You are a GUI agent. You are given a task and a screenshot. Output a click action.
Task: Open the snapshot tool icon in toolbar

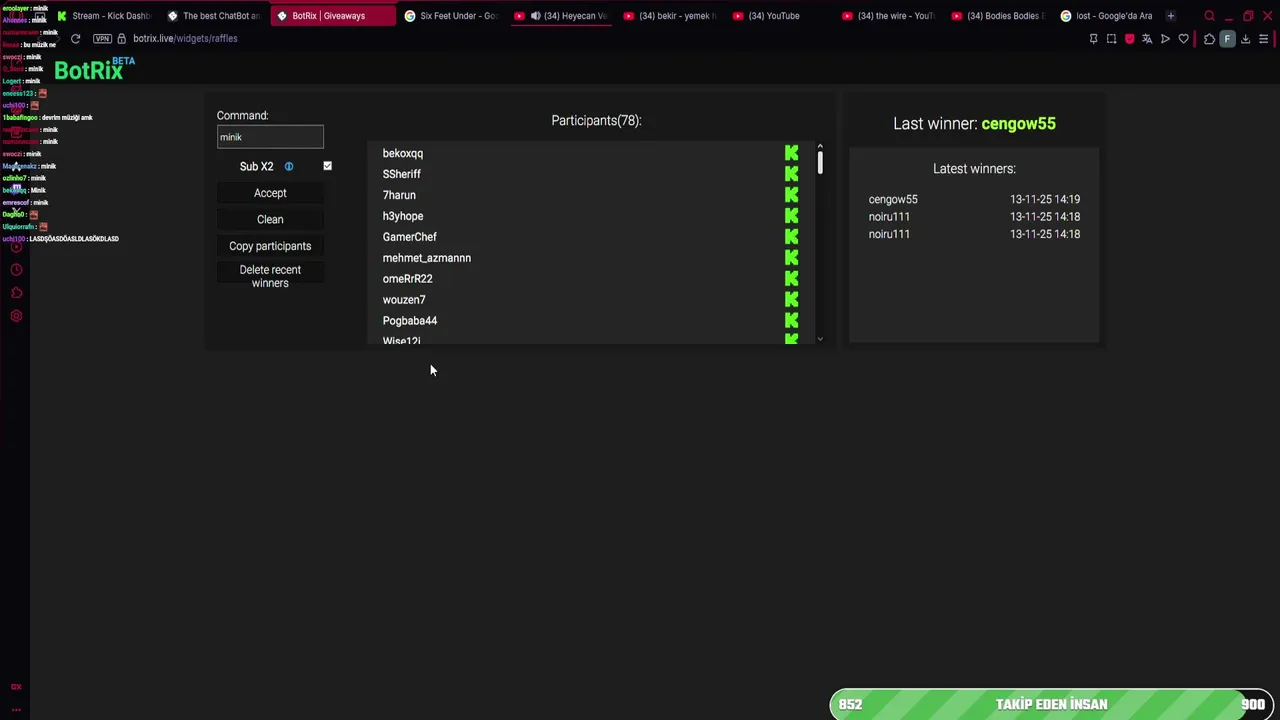tap(1111, 39)
